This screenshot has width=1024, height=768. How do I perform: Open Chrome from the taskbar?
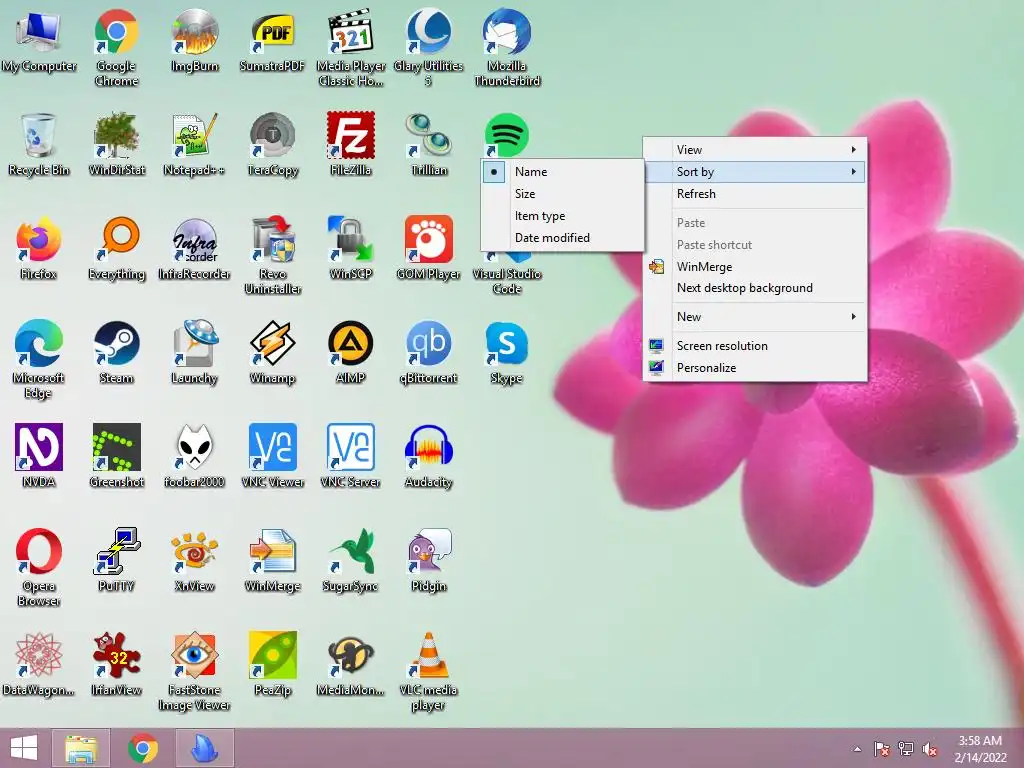click(142, 748)
